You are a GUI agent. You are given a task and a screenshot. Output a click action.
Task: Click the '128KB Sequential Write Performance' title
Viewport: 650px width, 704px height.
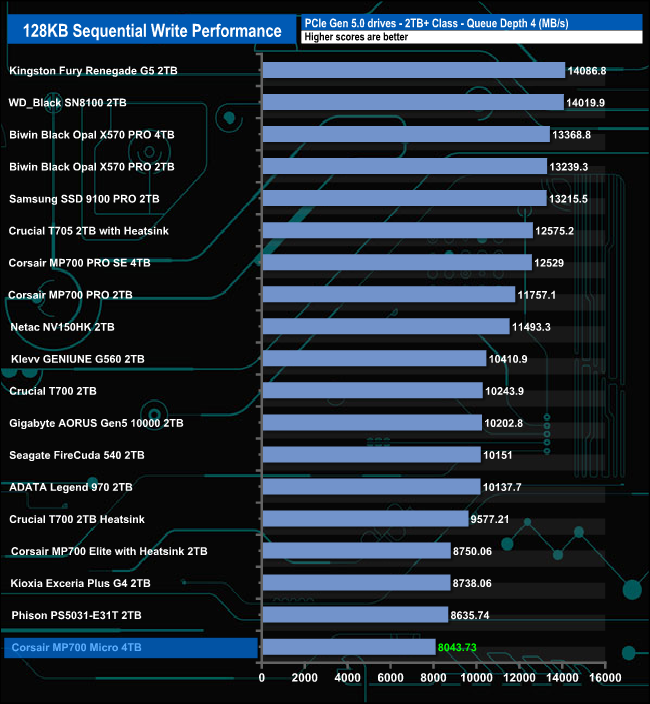(152, 31)
